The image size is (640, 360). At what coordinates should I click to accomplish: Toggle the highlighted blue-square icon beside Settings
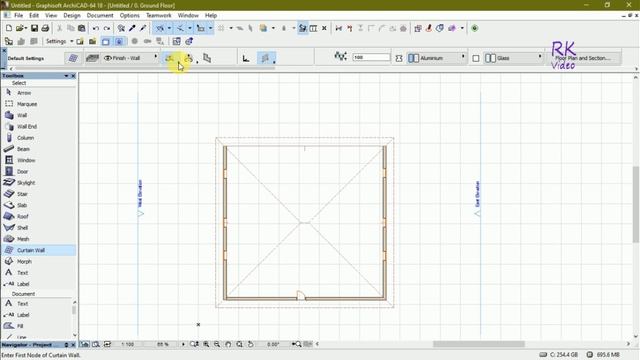click(x=106, y=41)
